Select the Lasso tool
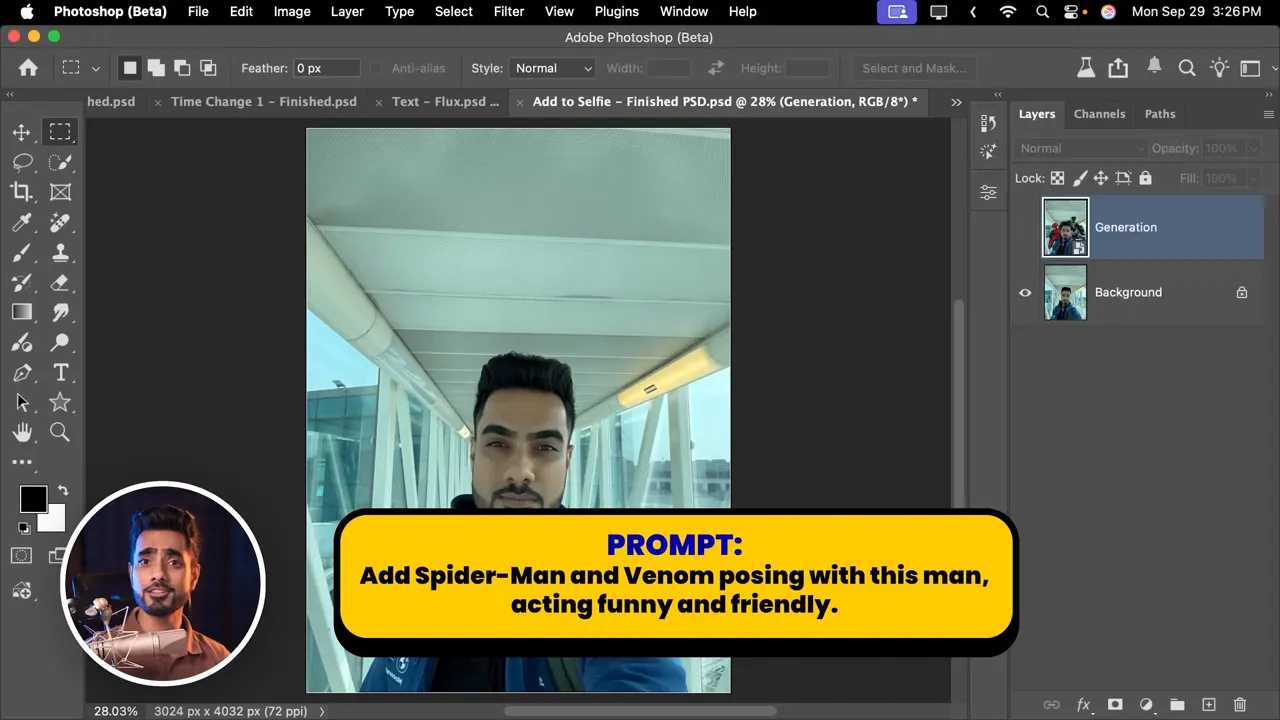The height and width of the screenshot is (720, 1280). pyautogui.click(x=21, y=162)
